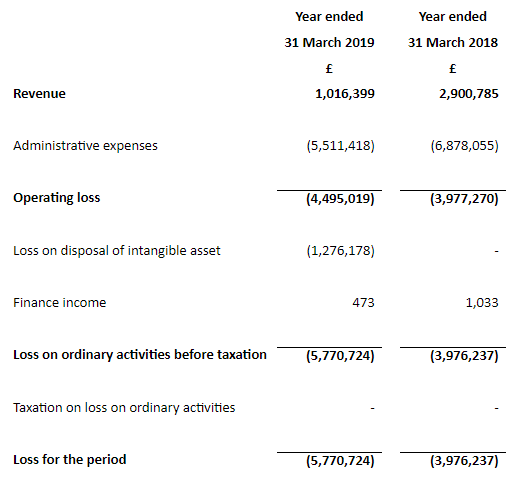
Task: Select the 2018 revenue figure 2,900,785
Action: point(468,94)
